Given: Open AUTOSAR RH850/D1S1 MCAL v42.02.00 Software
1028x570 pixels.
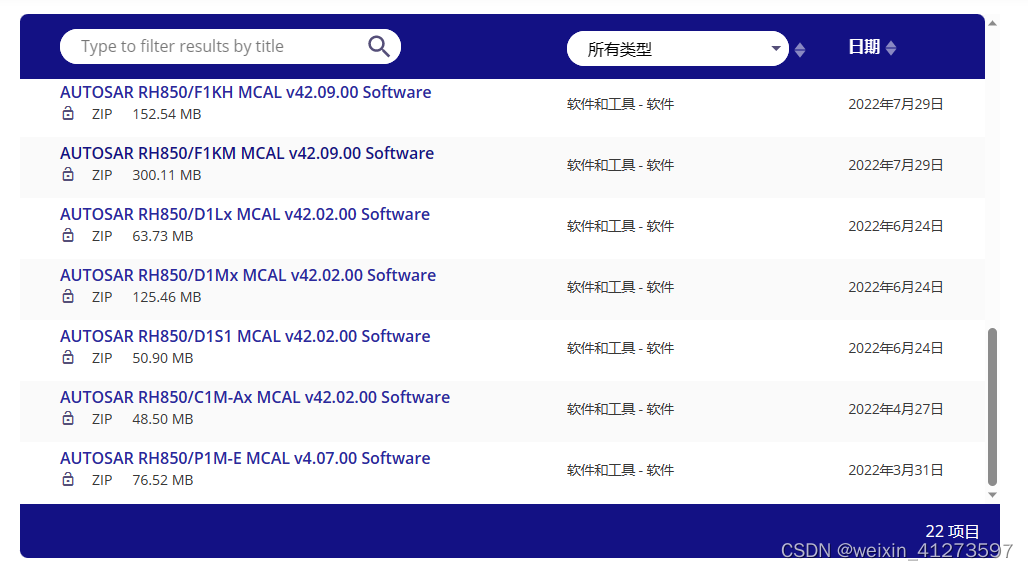Looking at the screenshot, I should pos(245,336).
